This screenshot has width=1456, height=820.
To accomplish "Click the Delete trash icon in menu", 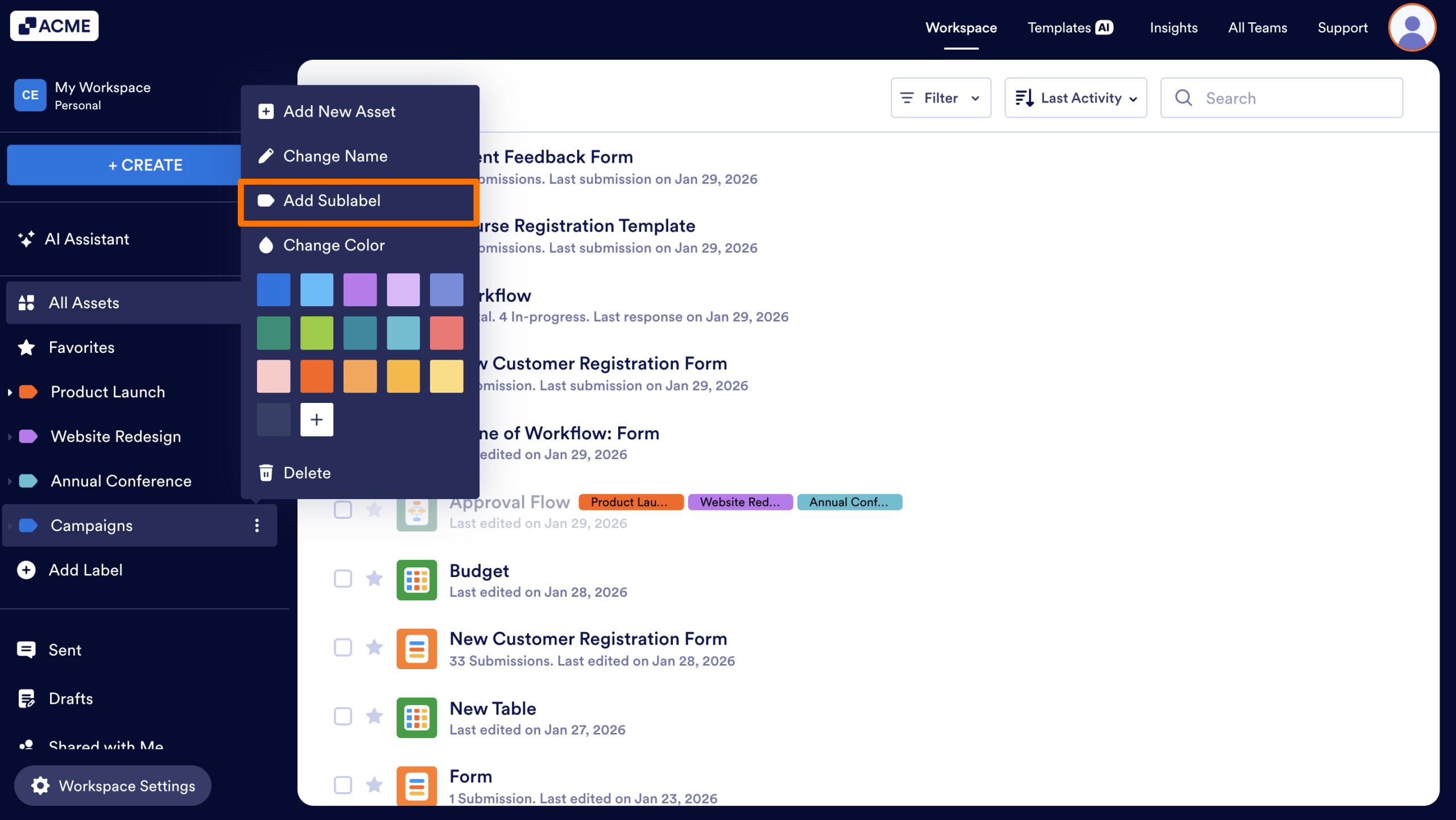I will pyautogui.click(x=266, y=472).
